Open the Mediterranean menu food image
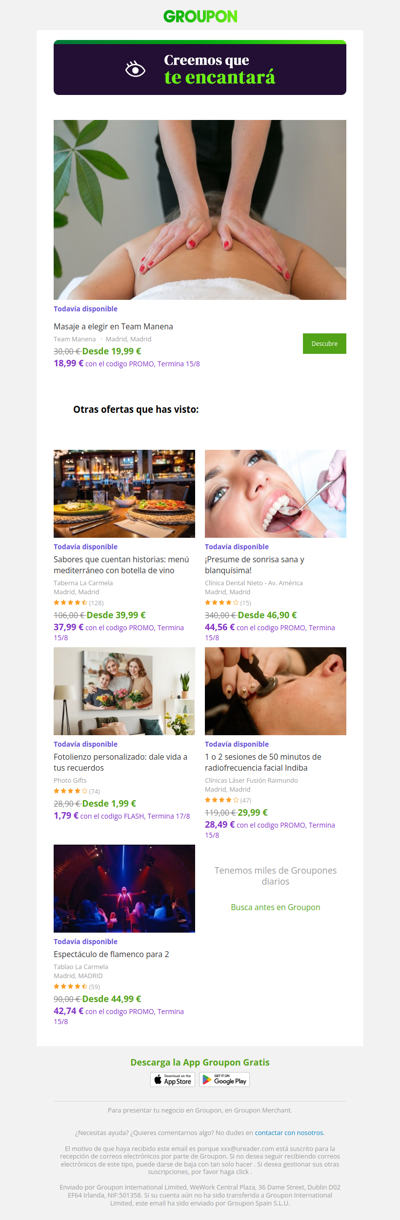 (124, 494)
